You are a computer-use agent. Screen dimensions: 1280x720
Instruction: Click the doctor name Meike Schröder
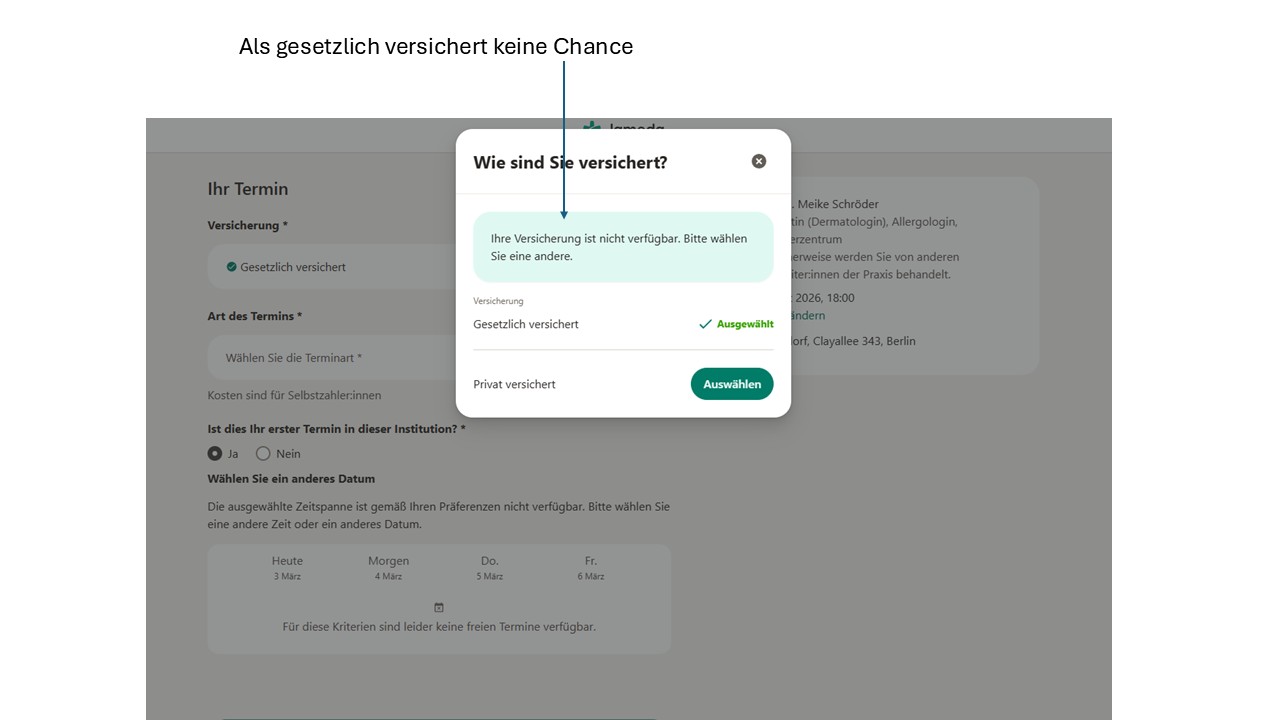[838, 204]
